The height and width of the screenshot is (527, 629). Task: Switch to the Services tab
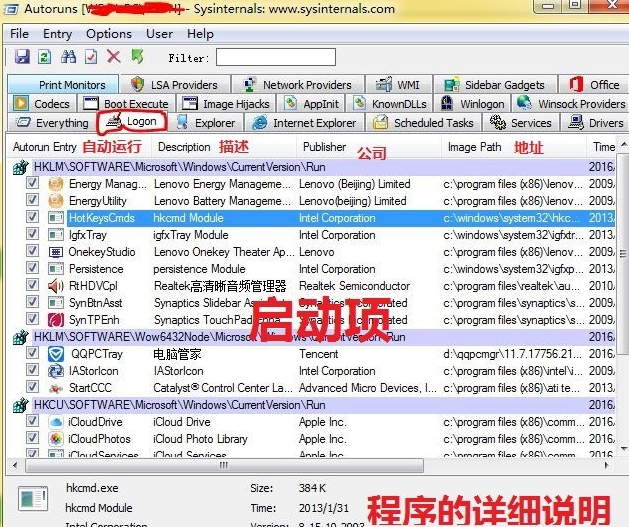(521, 123)
